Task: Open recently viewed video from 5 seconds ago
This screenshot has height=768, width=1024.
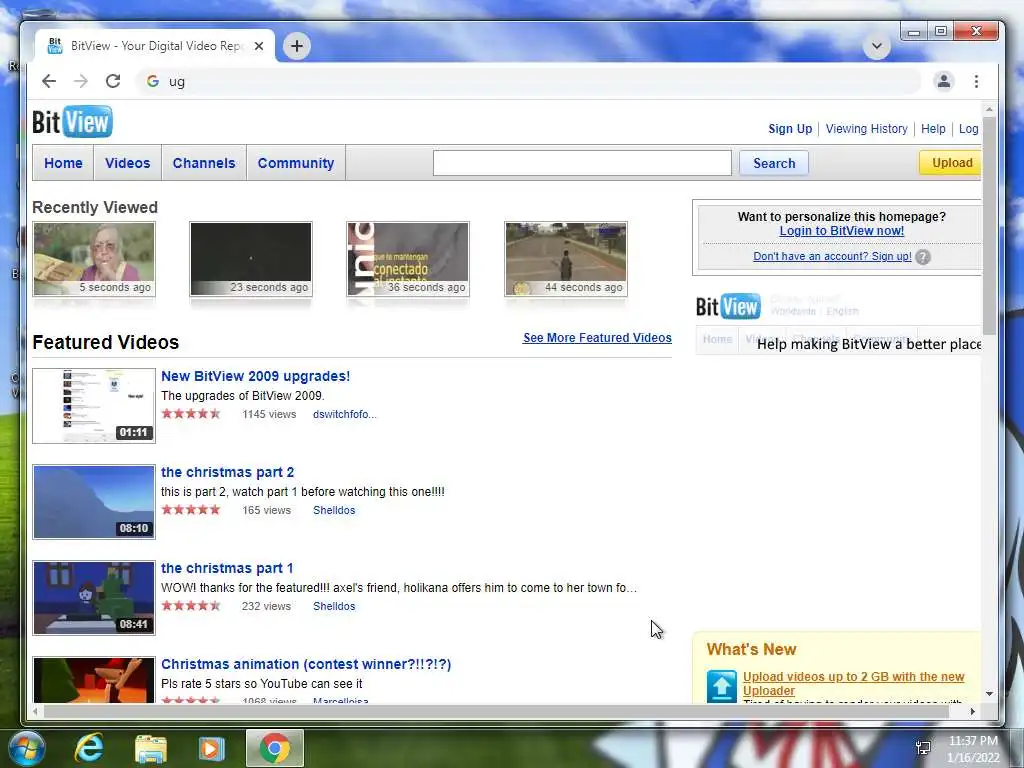Action: point(94,259)
